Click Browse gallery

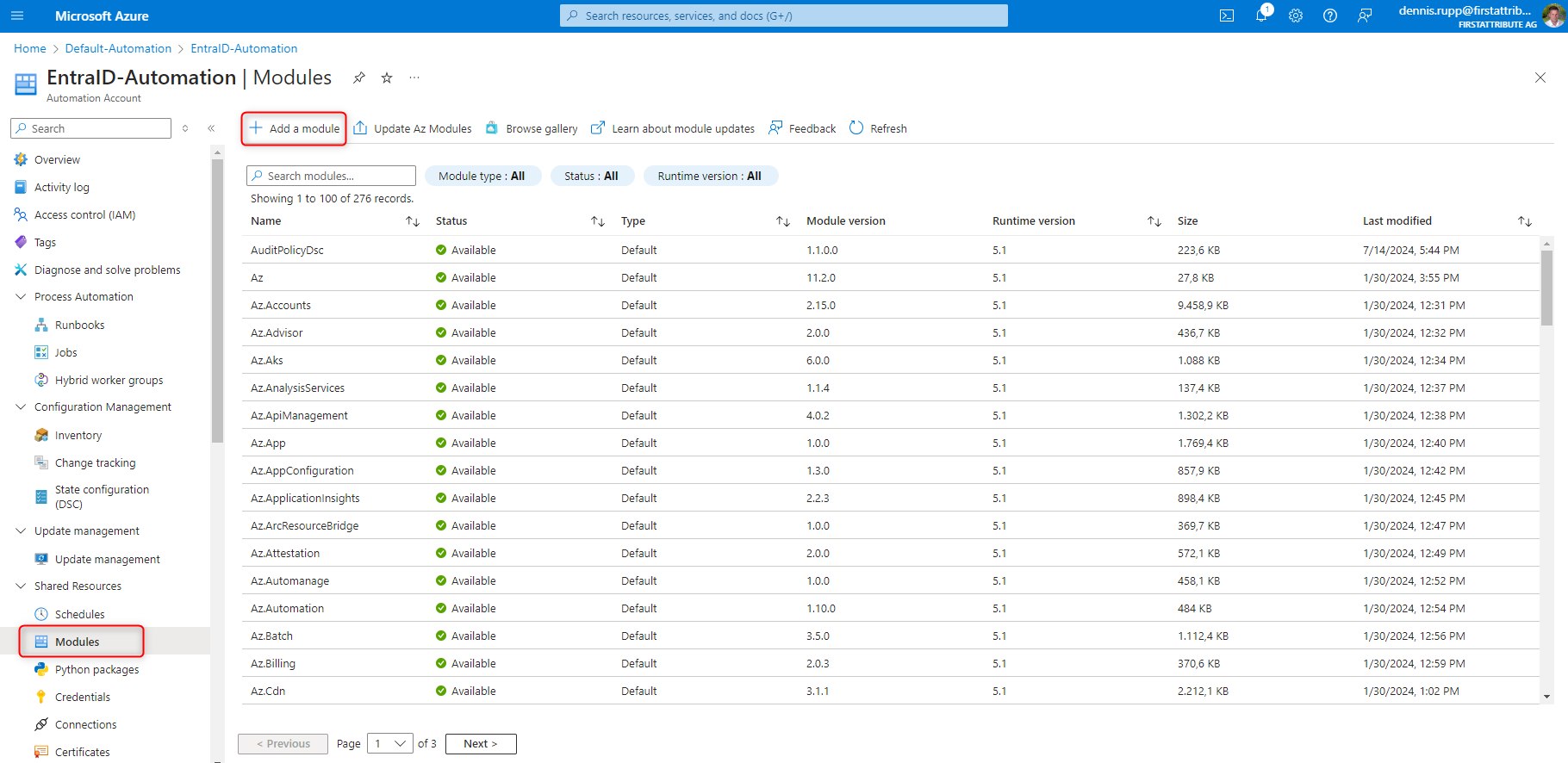tap(532, 128)
